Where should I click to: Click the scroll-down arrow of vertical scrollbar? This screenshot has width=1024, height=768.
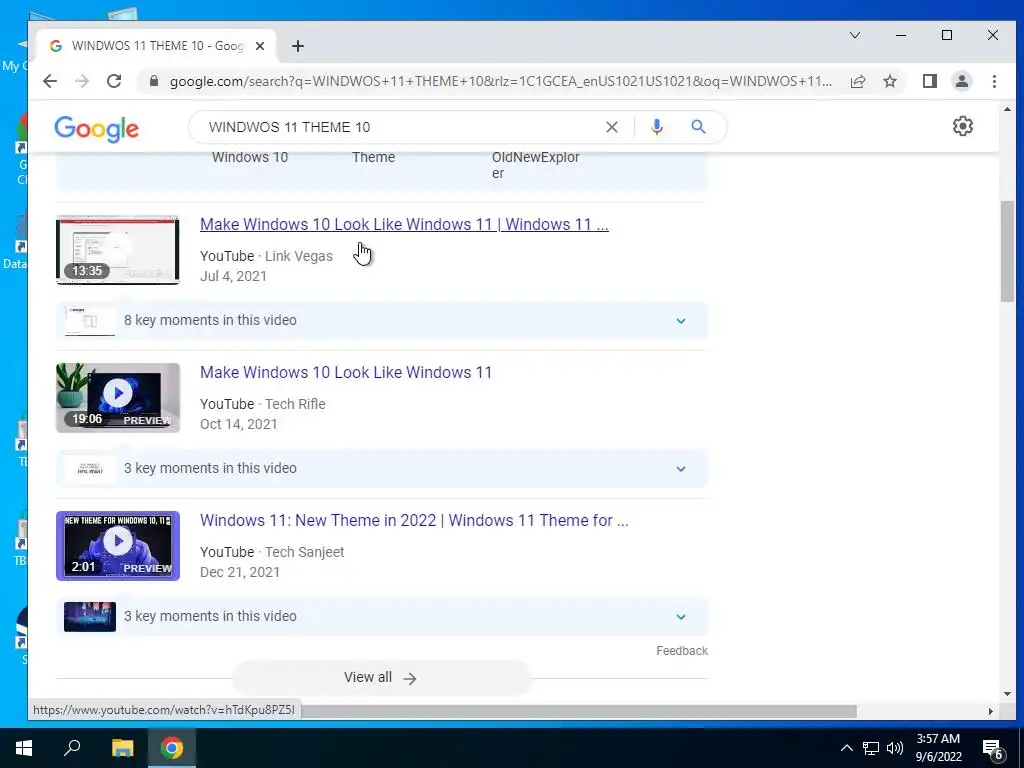pyautogui.click(x=1007, y=694)
